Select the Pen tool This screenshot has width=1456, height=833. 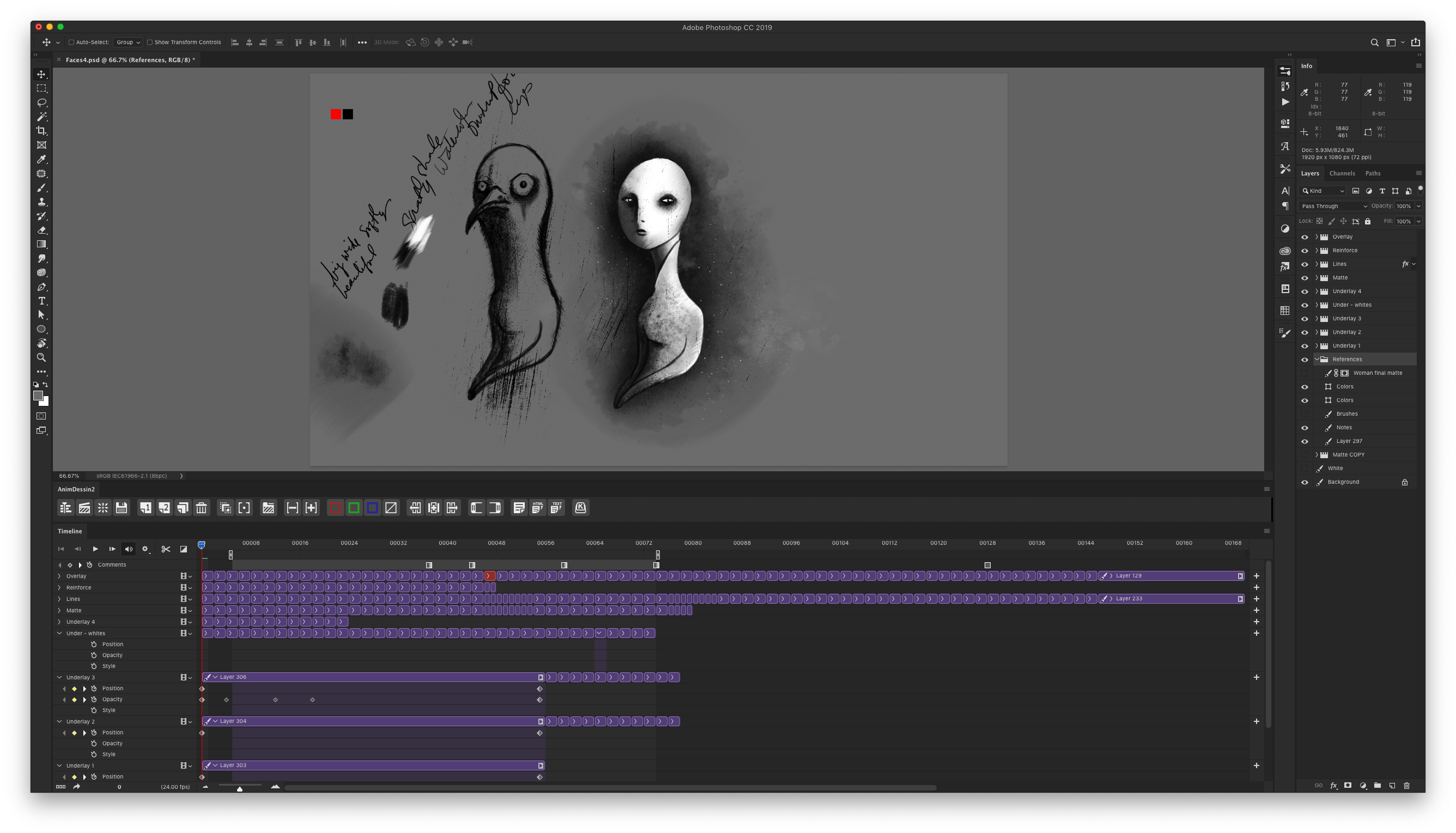[41, 287]
